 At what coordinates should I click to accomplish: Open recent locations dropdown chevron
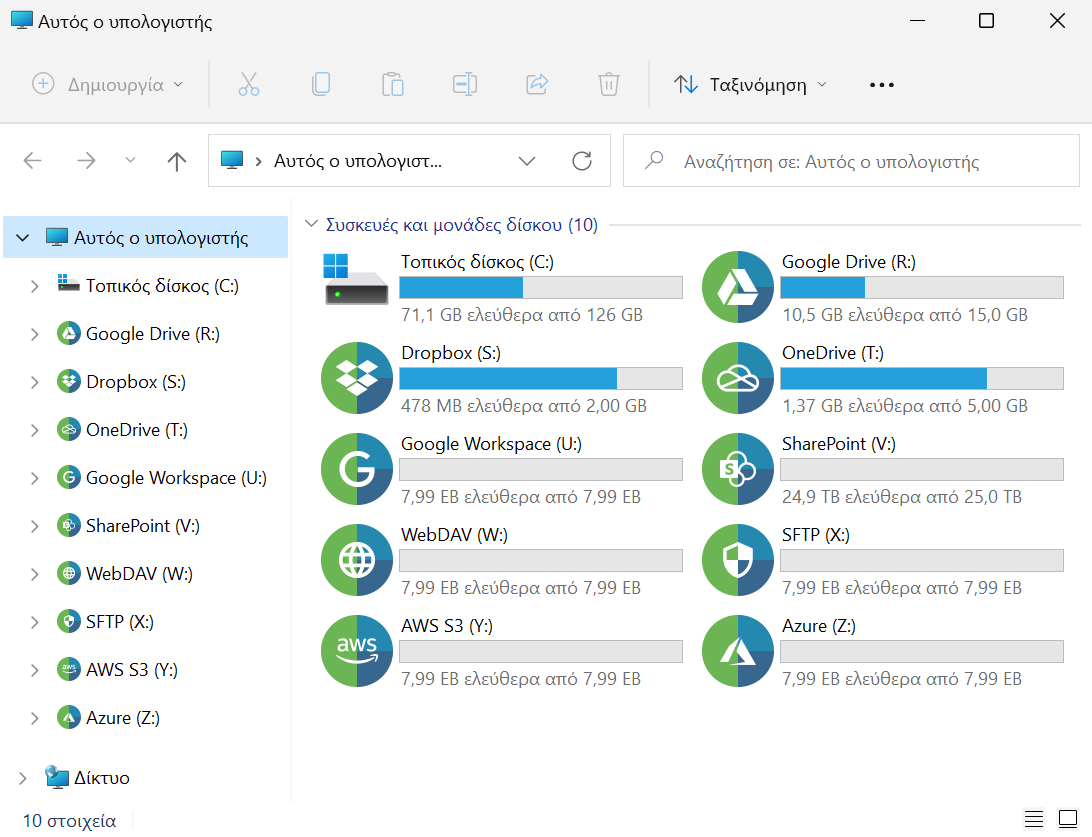tap(130, 161)
